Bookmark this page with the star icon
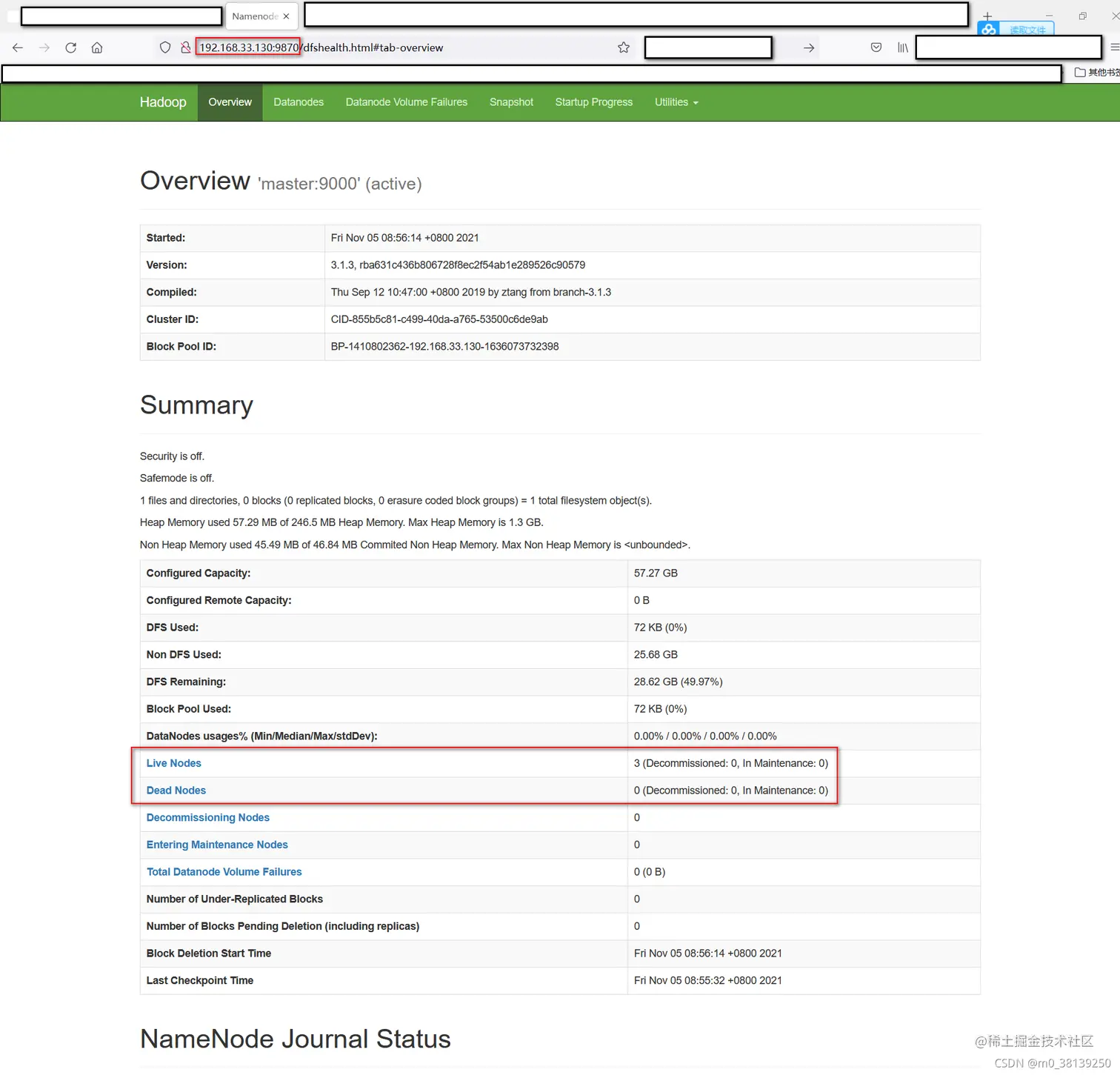The height and width of the screenshot is (1075, 1120). [624, 47]
